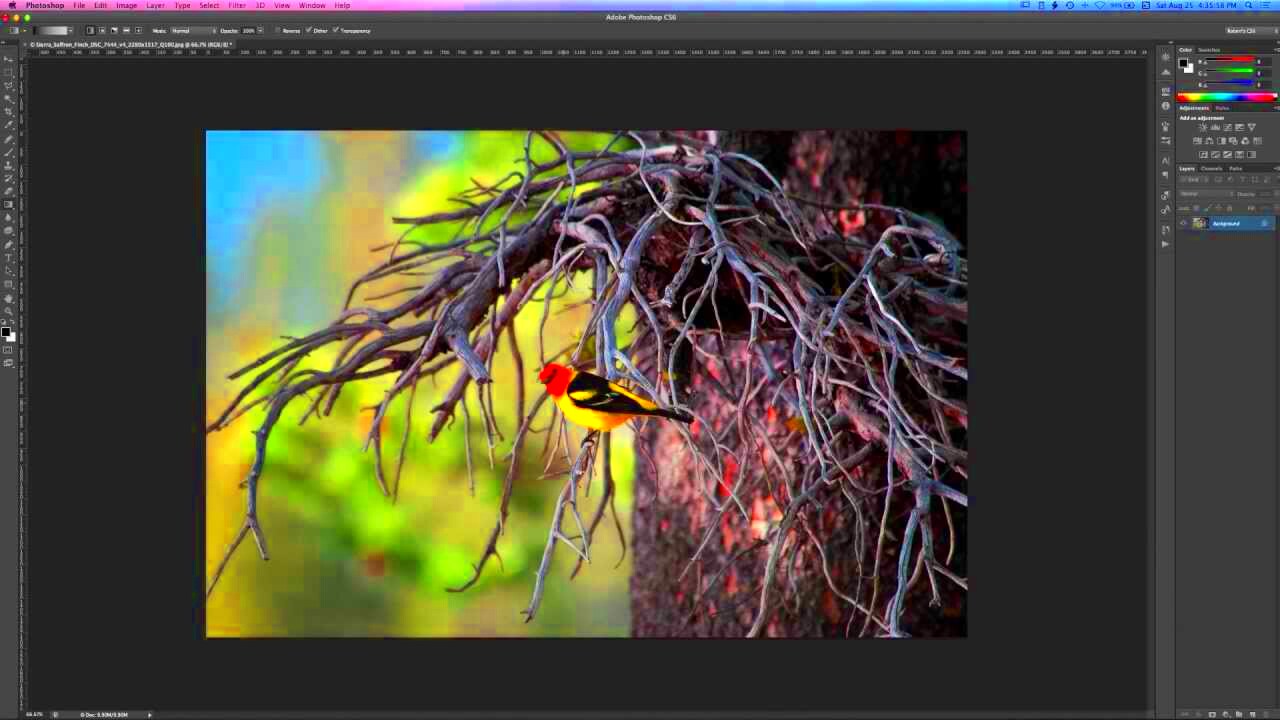Viewport: 1280px width, 720px height.
Task: Add a Curves adjustment
Action: coord(1228,127)
